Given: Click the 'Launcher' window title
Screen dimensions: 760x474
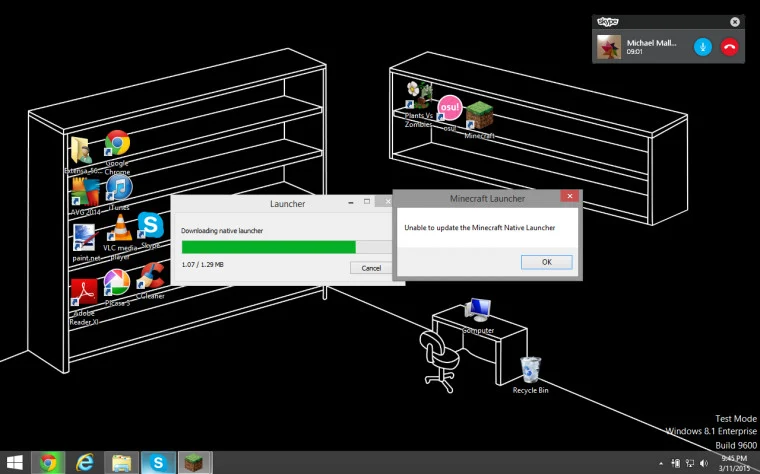Looking at the screenshot, I should pos(287,204).
